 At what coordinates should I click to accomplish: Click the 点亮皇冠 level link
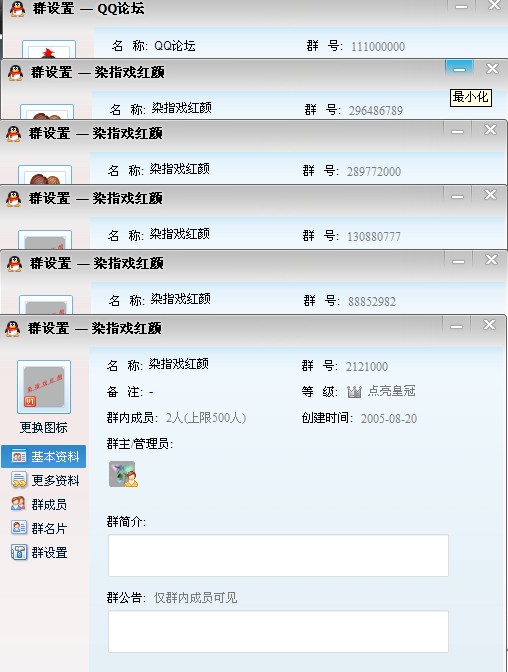coord(392,391)
